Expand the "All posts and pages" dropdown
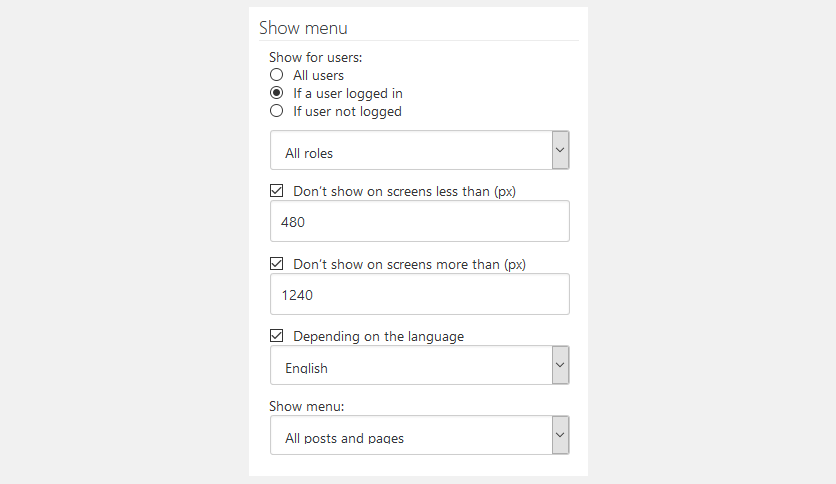Image resolution: width=836 pixels, height=484 pixels. [410, 437]
